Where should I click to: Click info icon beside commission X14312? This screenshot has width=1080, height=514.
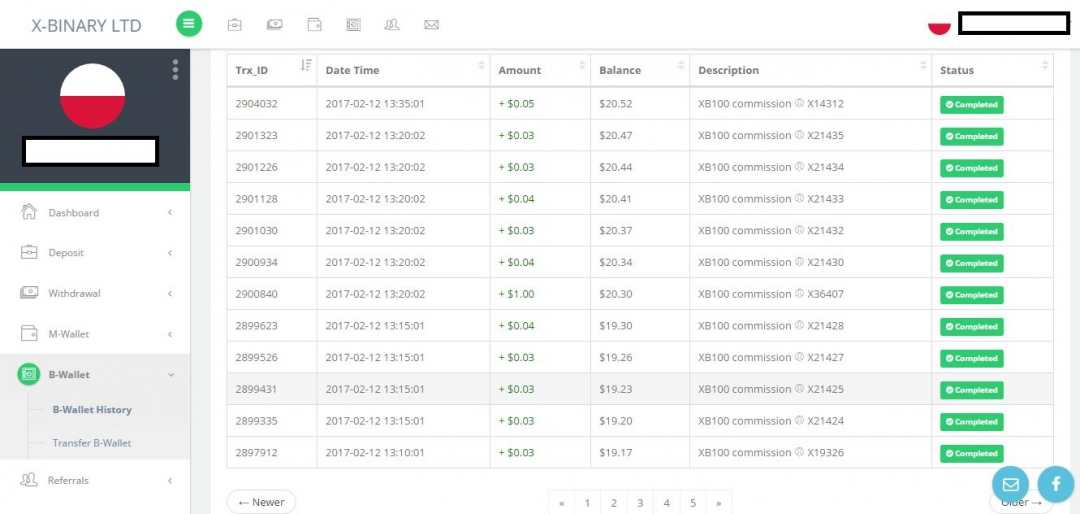[x=799, y=103]
